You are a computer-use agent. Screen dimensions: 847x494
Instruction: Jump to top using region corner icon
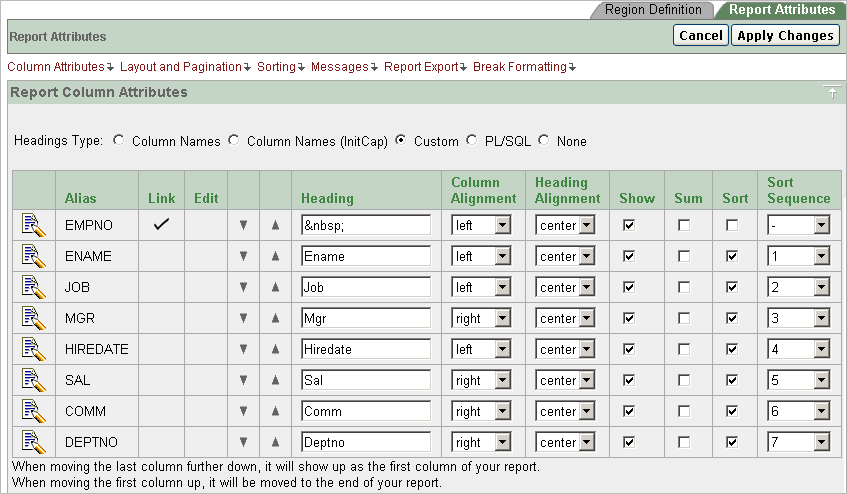tap(831, 92)
